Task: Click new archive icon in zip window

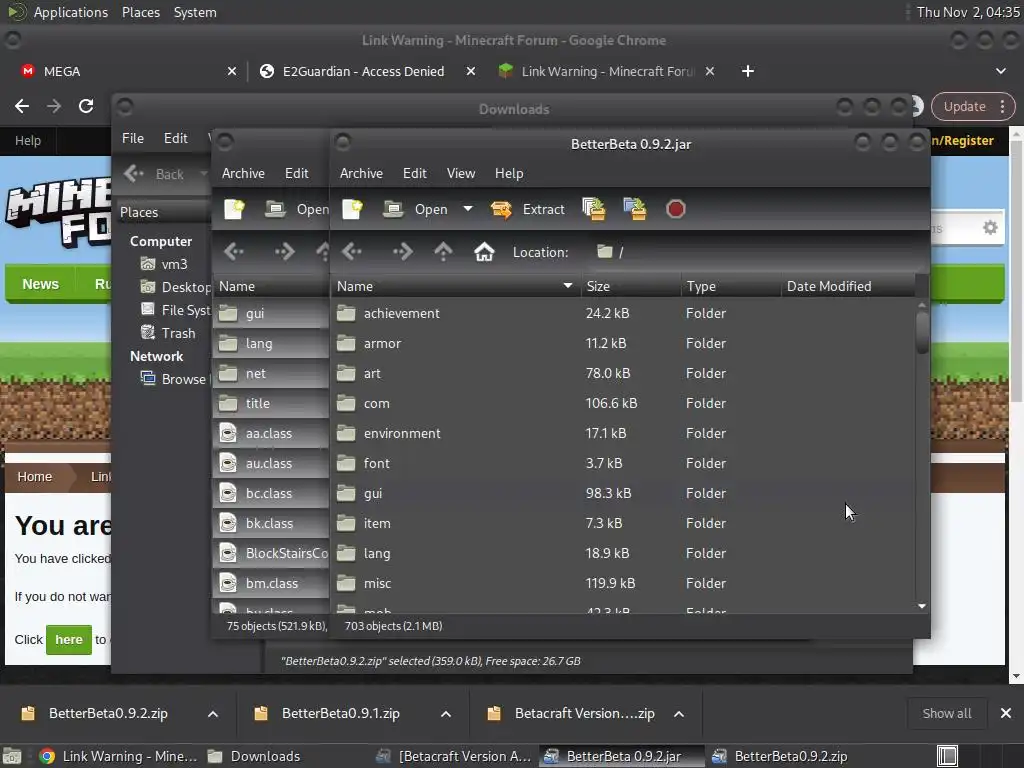Action: 234,209
